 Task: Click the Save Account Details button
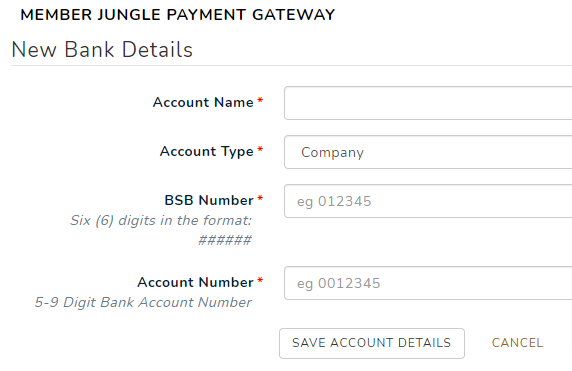pos(372,343)
